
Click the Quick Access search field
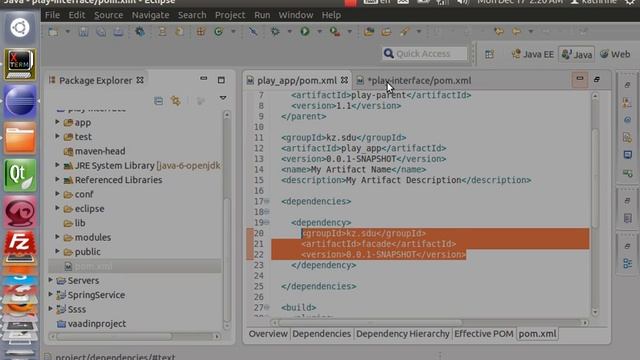pyautogui.click(x=424, y=53)
